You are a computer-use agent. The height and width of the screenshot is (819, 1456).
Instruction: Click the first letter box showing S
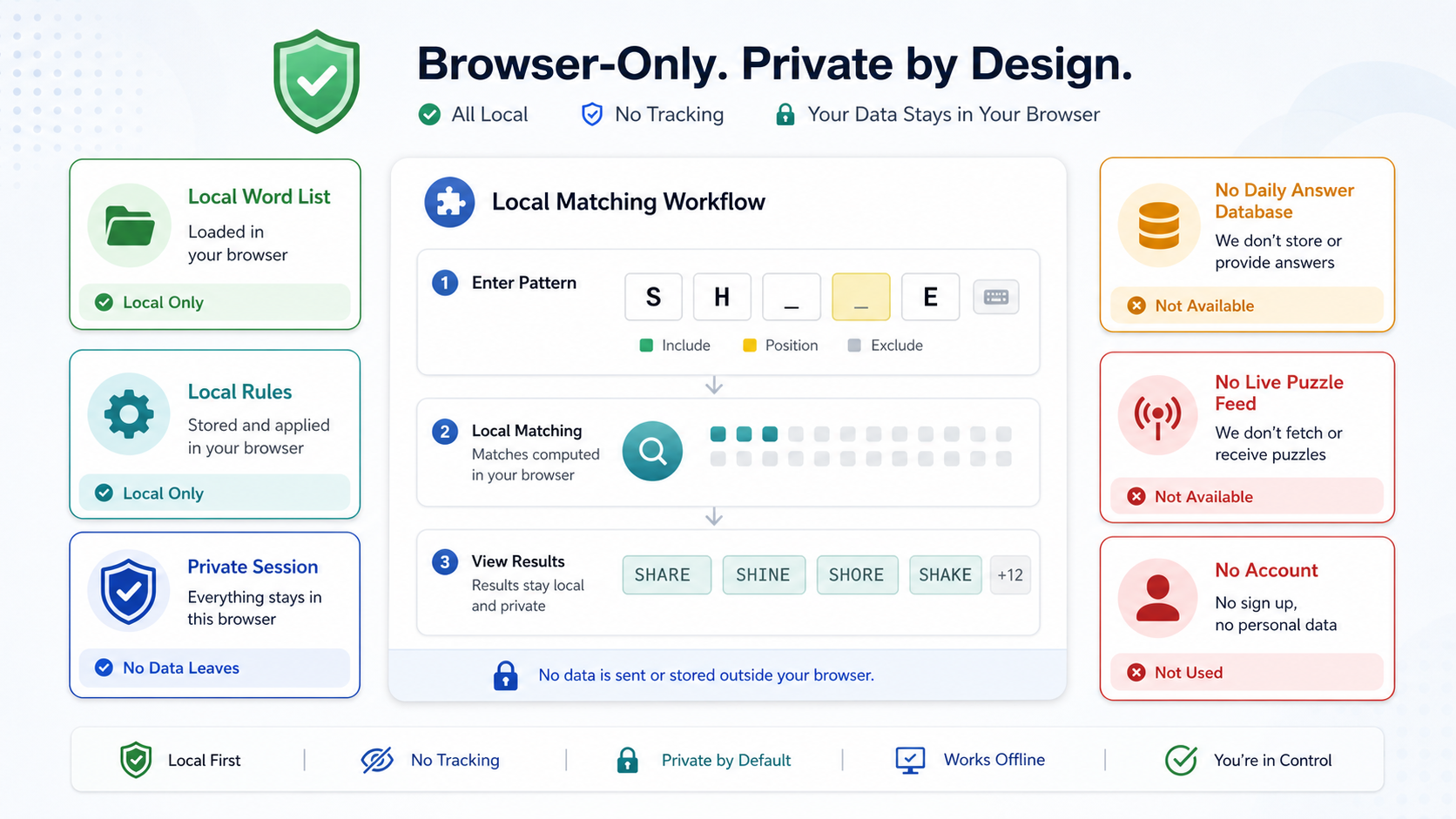[x=654, y=297]
